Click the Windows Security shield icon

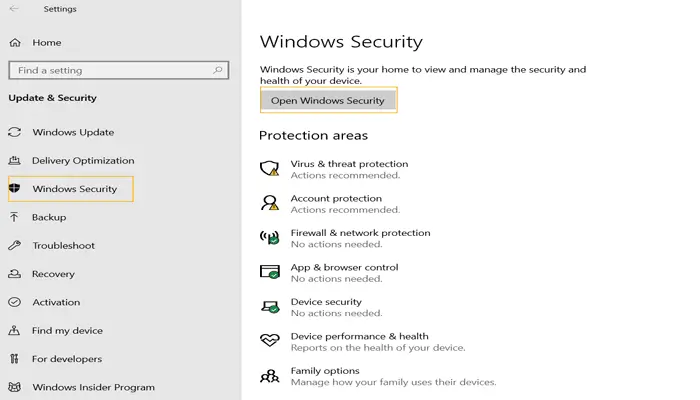point(15,188)
